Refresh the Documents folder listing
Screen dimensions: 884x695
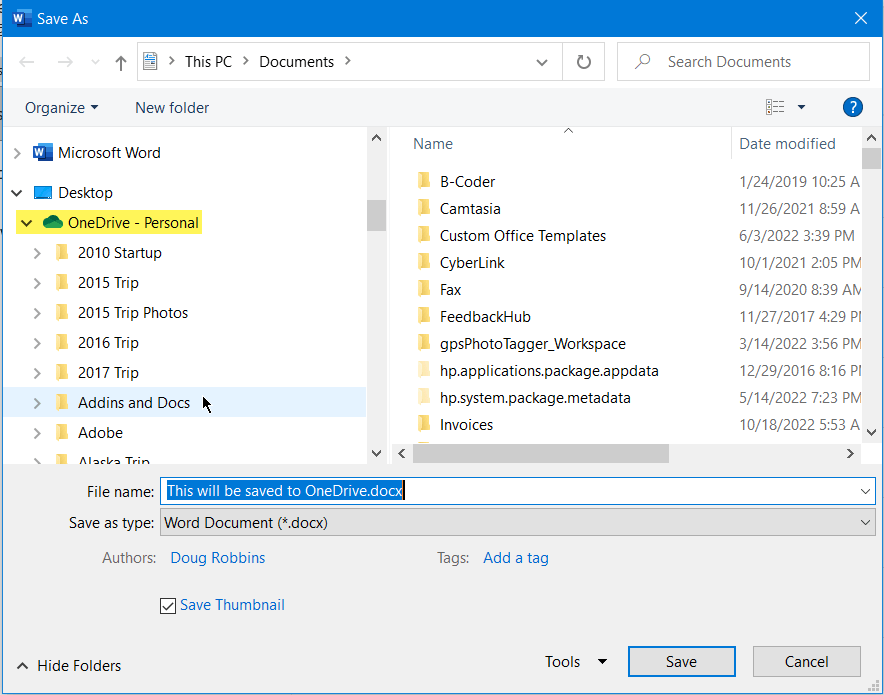[584, 61]
